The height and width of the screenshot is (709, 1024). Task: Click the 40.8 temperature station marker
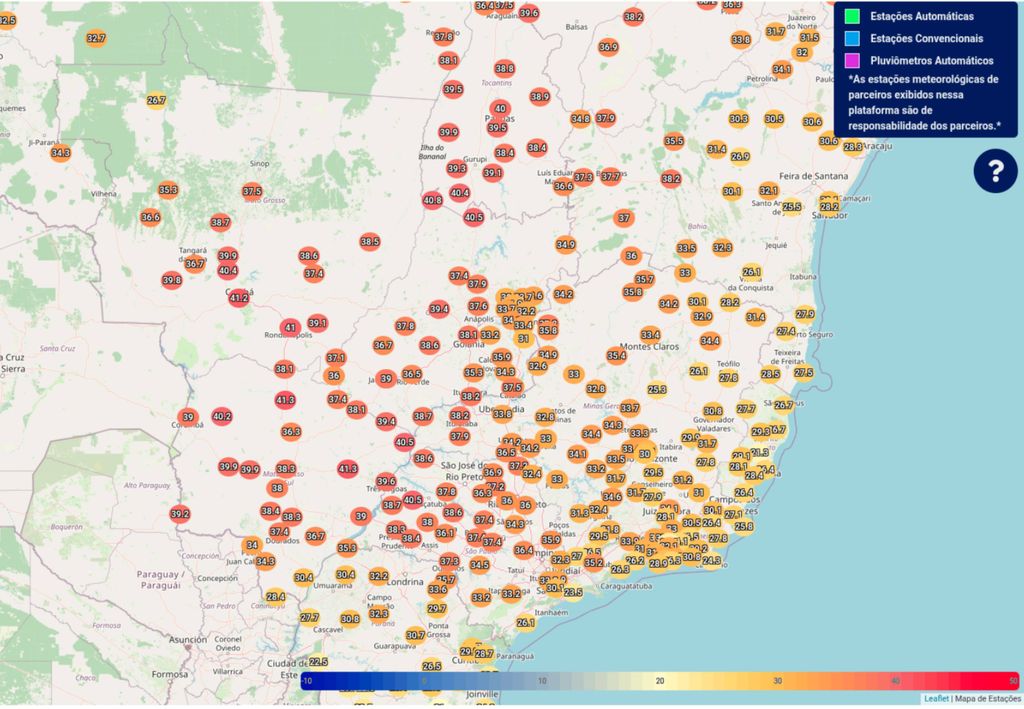(432, 201)
